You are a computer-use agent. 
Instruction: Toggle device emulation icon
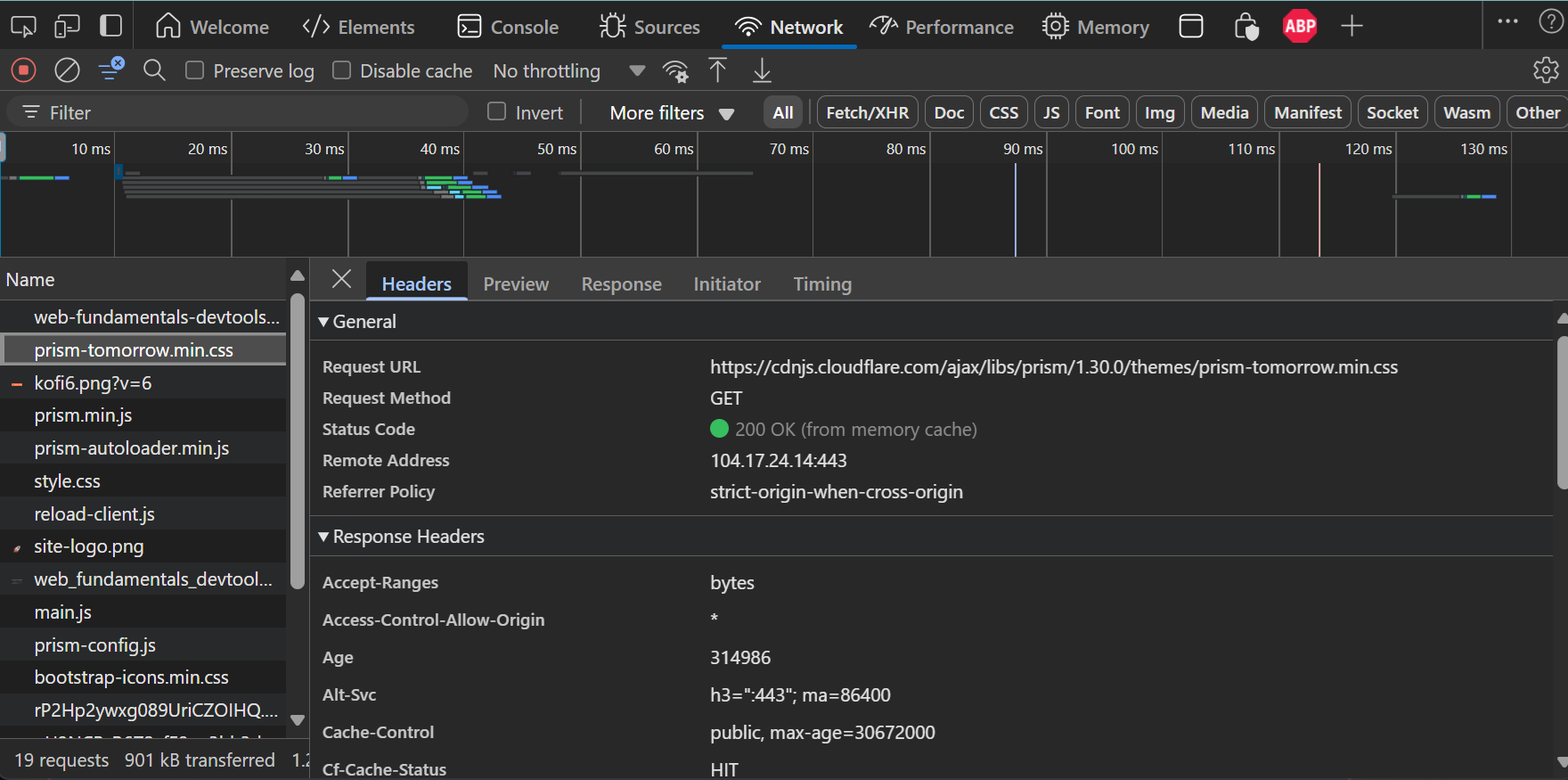point(67,27)
